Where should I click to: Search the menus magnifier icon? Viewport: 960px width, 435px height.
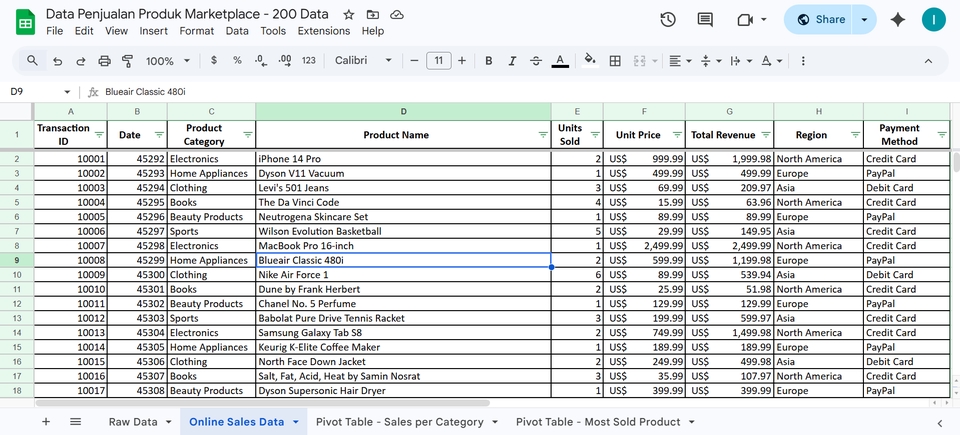coord(32,61)
